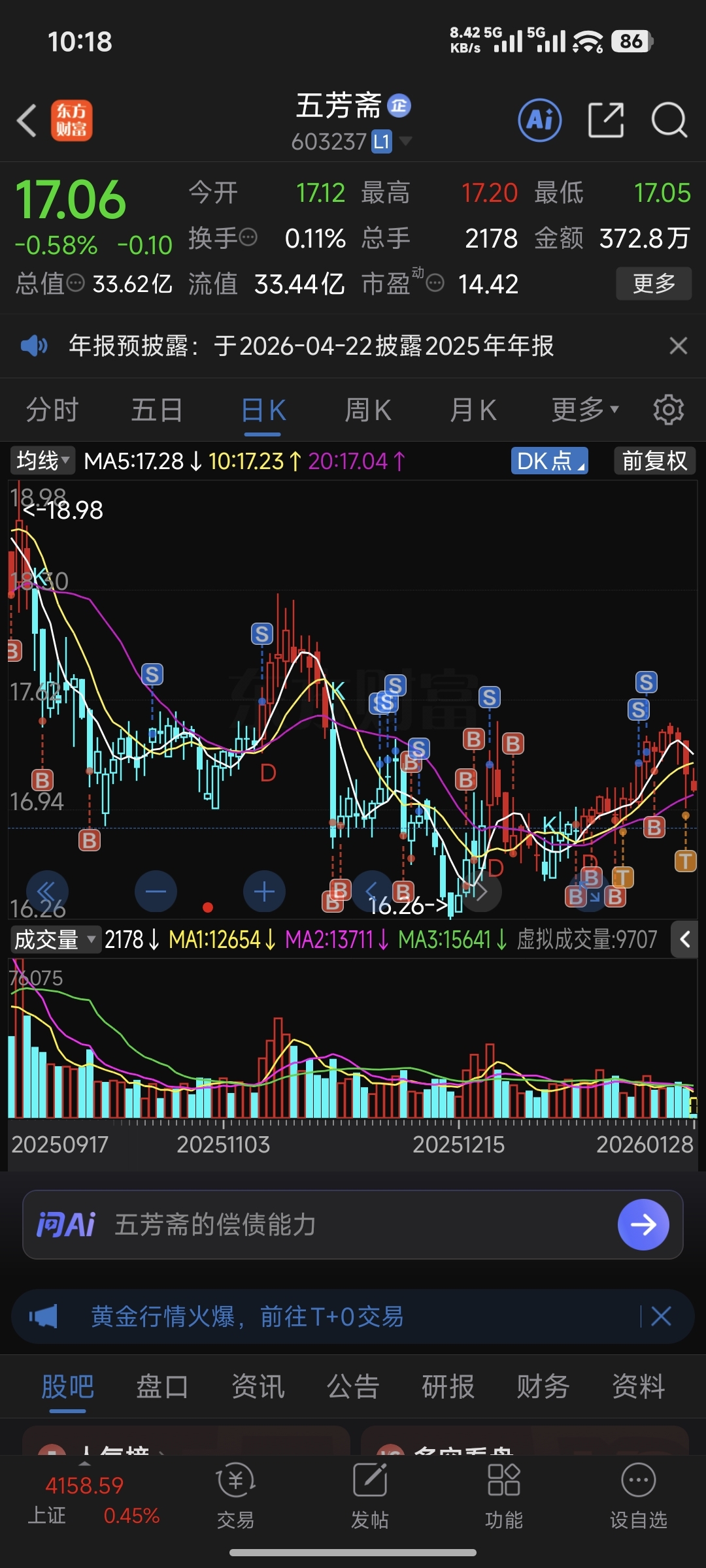This screenshot has width=706, height=1568.
Task: Expand stock code 603237 dropdown arrow
Action: tap(405, 140)
